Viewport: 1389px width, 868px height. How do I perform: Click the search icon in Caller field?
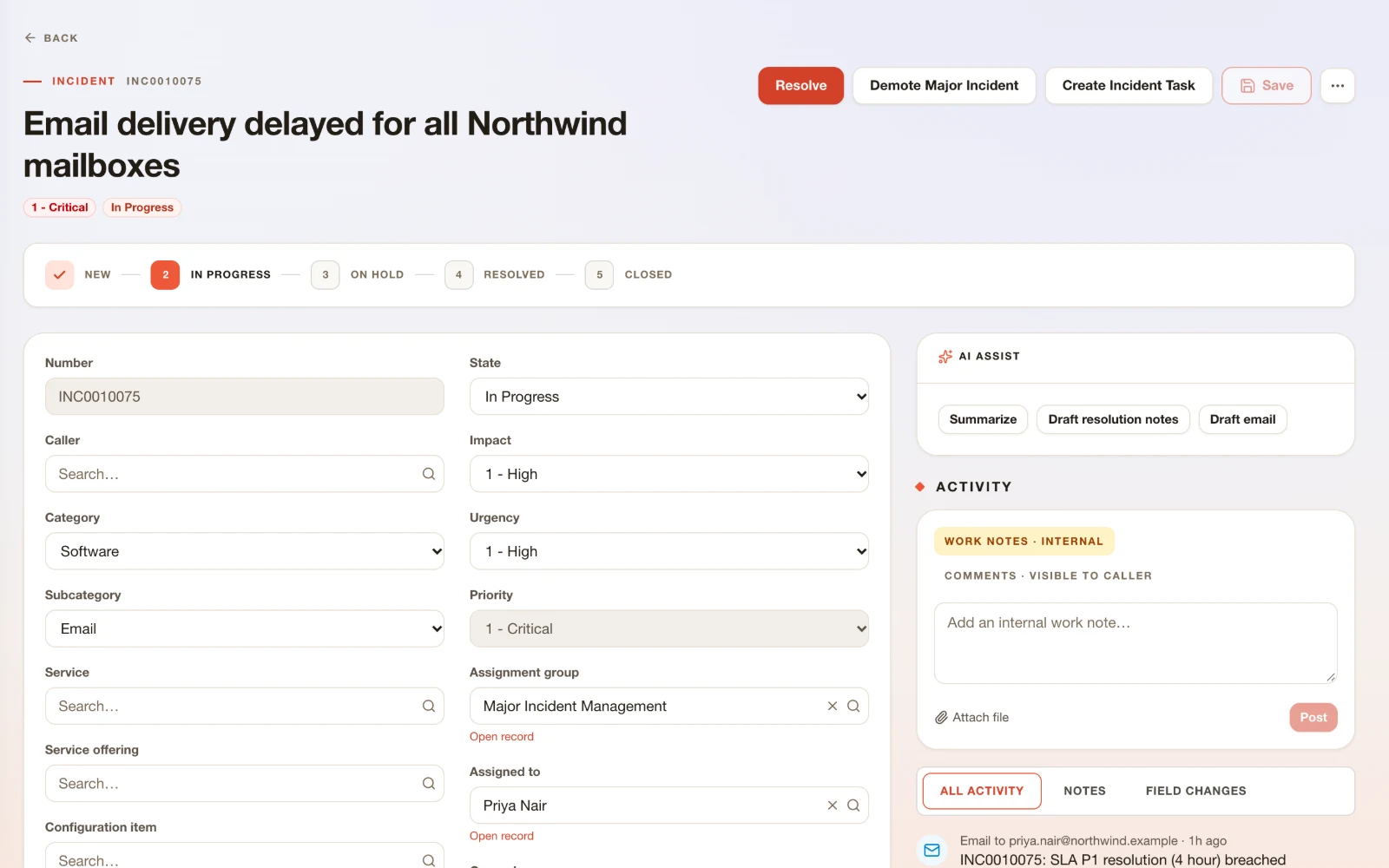pyautogui.click(x=429, y=474)
